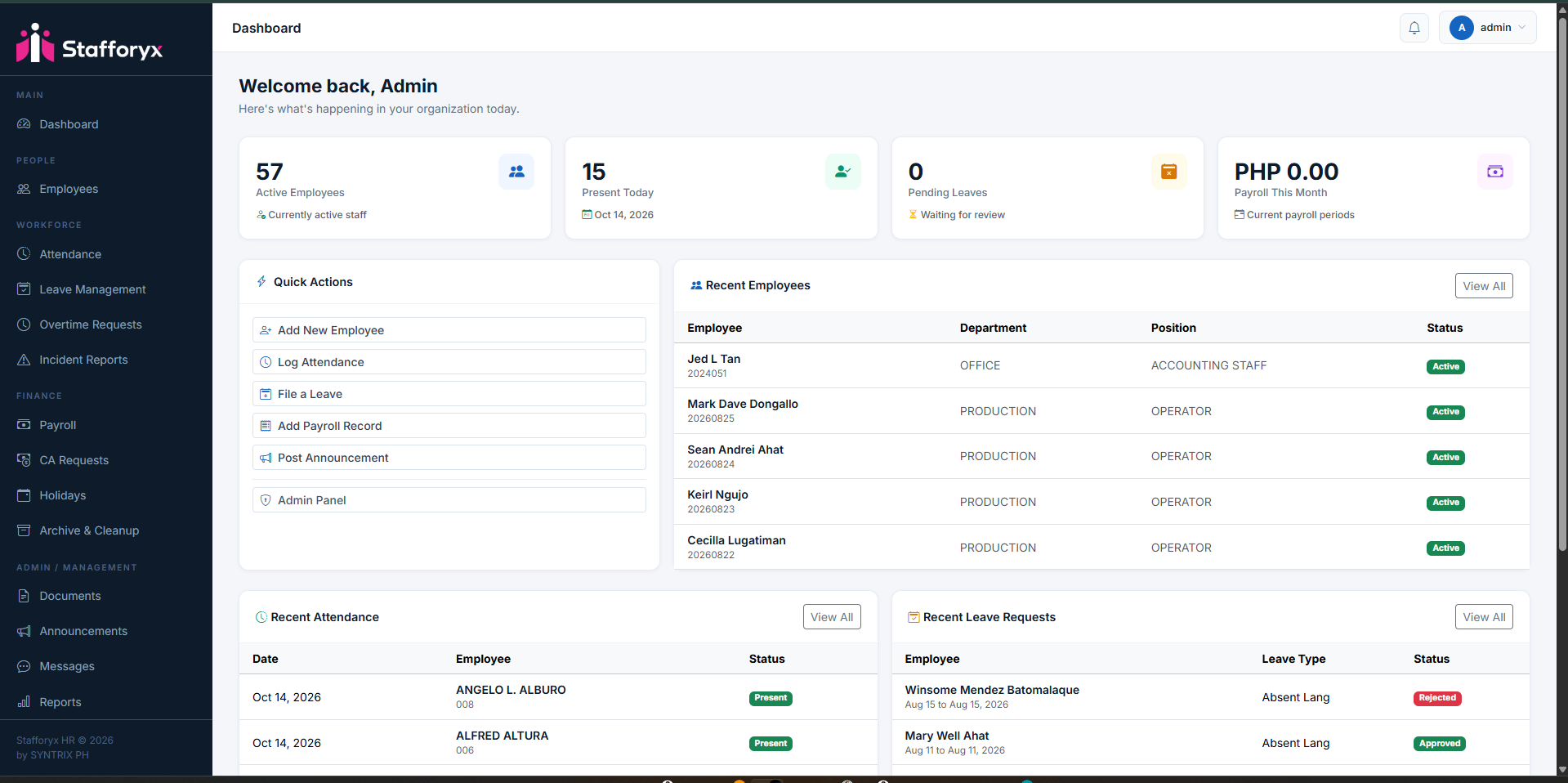Click the Attendance clock icon in sidebar

point(24,254)
